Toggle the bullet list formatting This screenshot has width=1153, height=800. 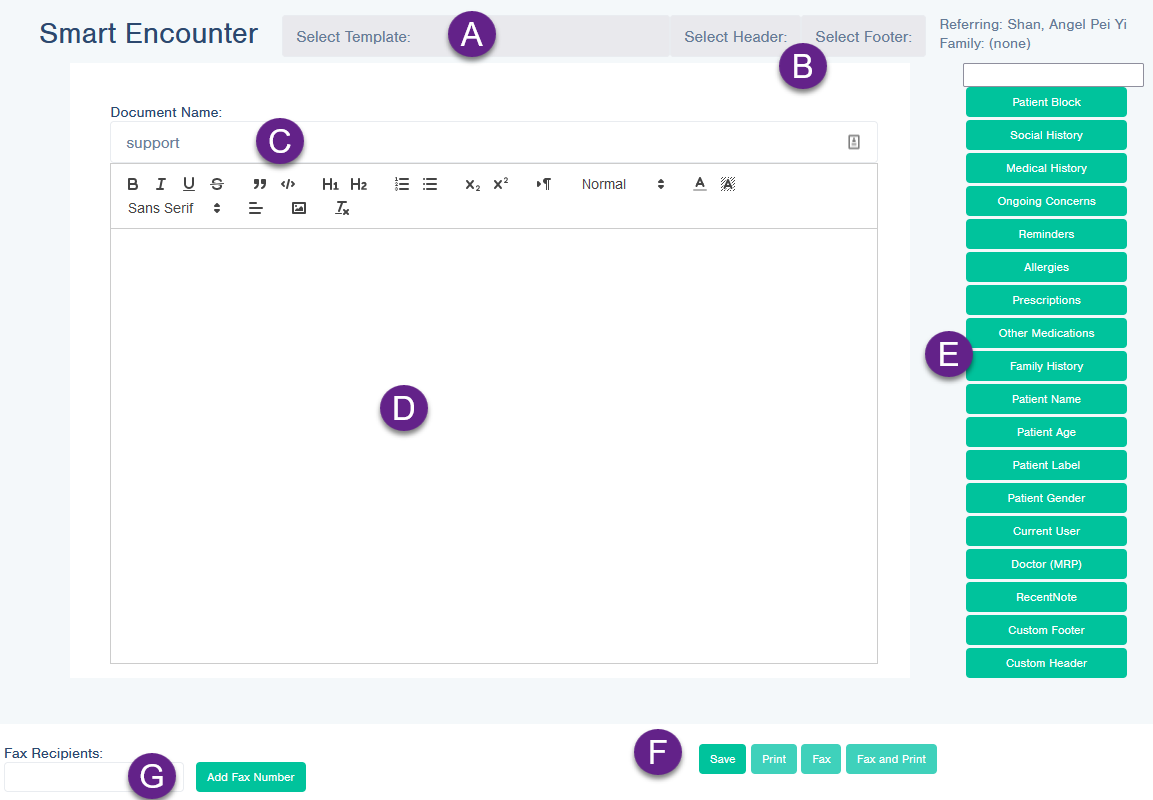430,184
